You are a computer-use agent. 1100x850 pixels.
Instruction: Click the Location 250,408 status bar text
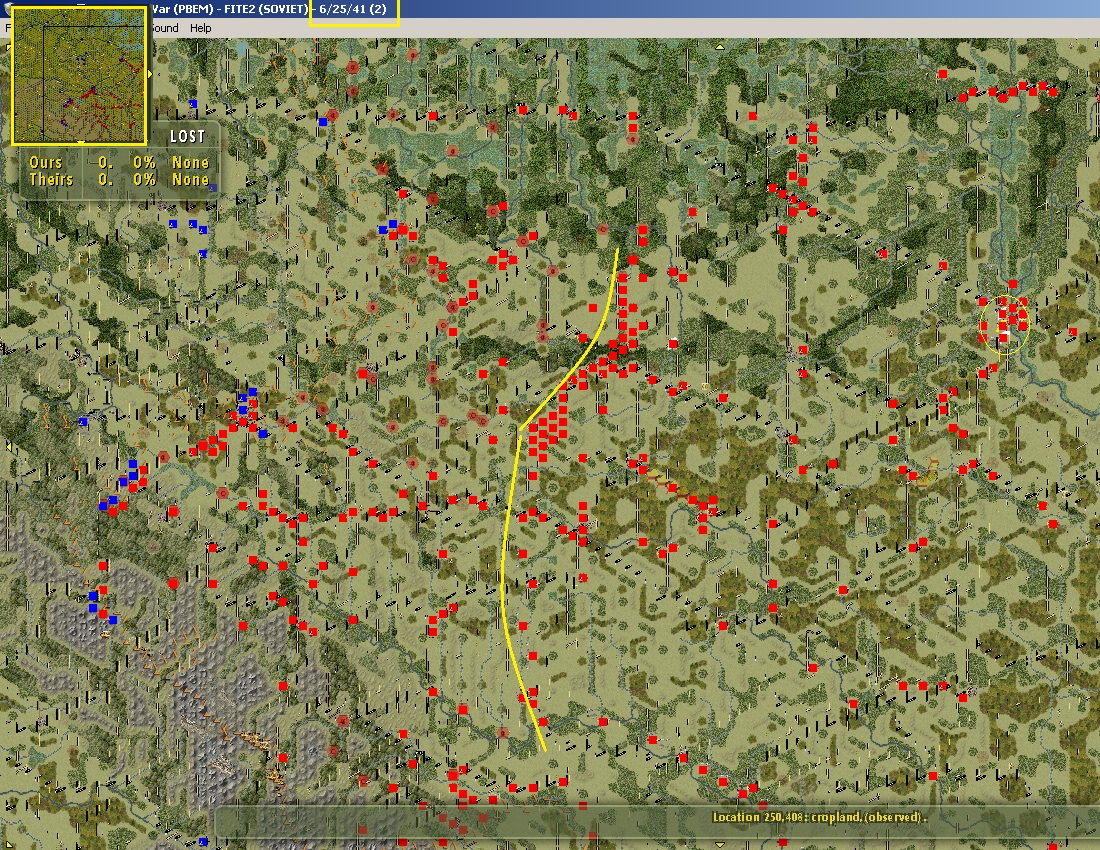click(x=819, y=817)
